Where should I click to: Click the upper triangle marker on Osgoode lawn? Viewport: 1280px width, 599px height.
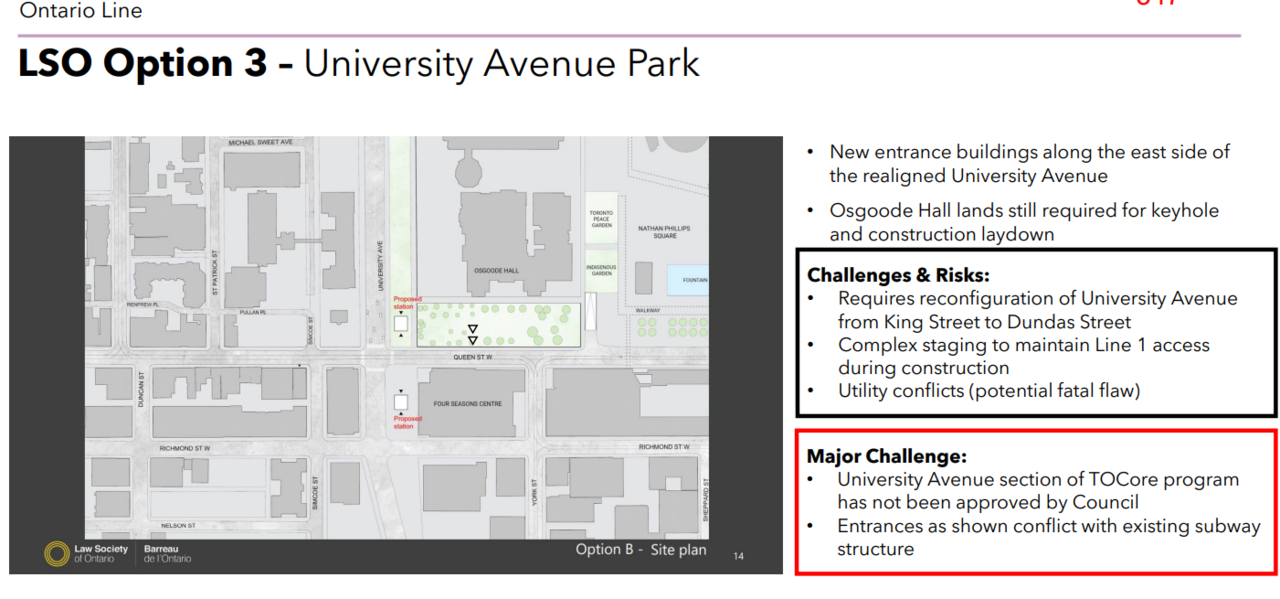point(473,329)
